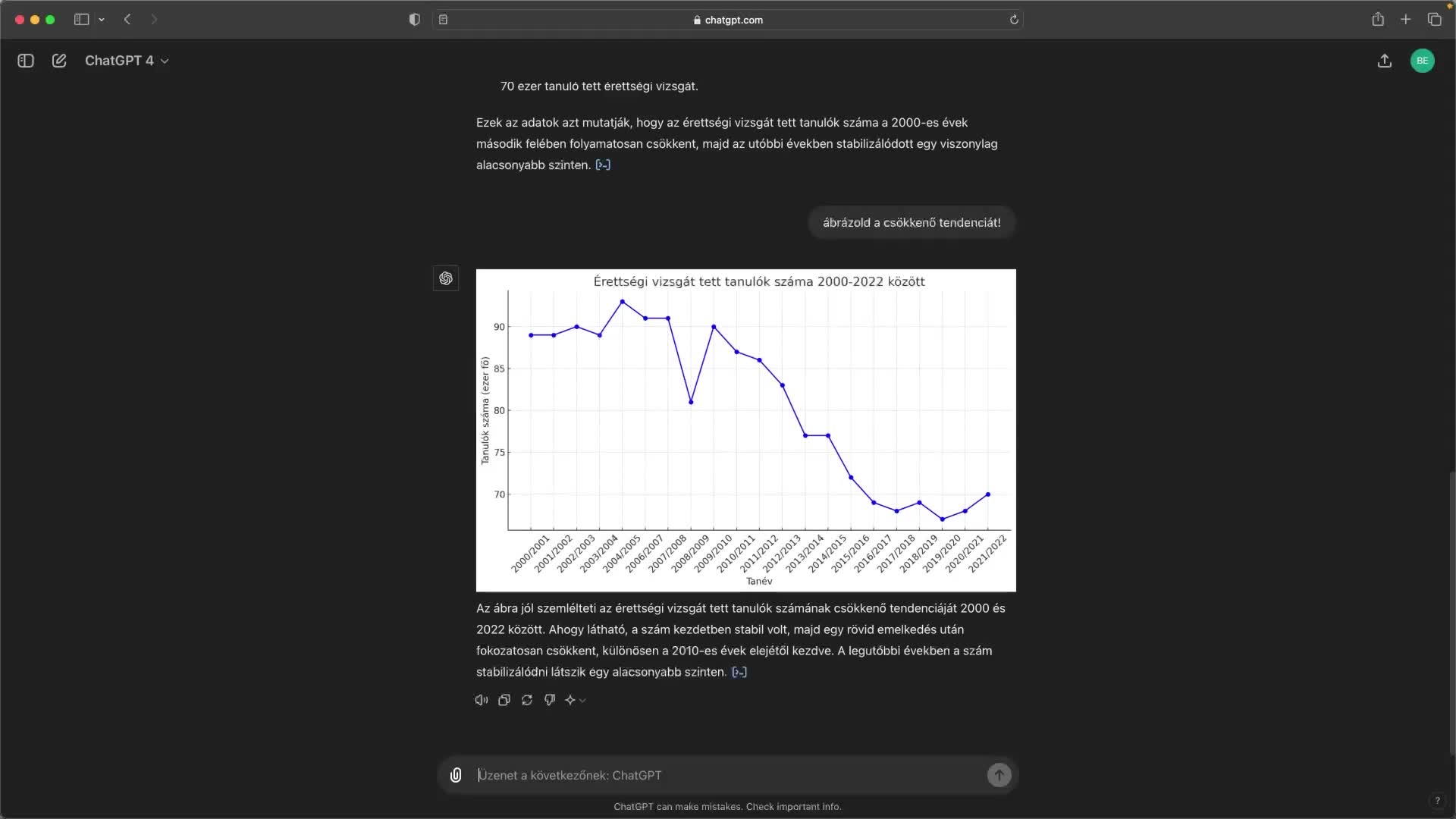Click the '2021/2022' axis label on chart

pos(987,554)
